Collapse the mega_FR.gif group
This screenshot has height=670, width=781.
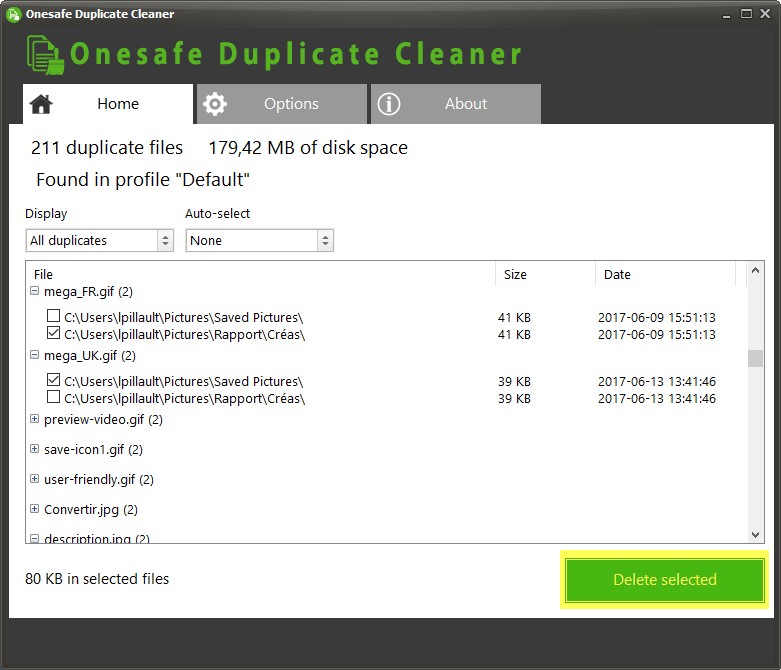34,290
